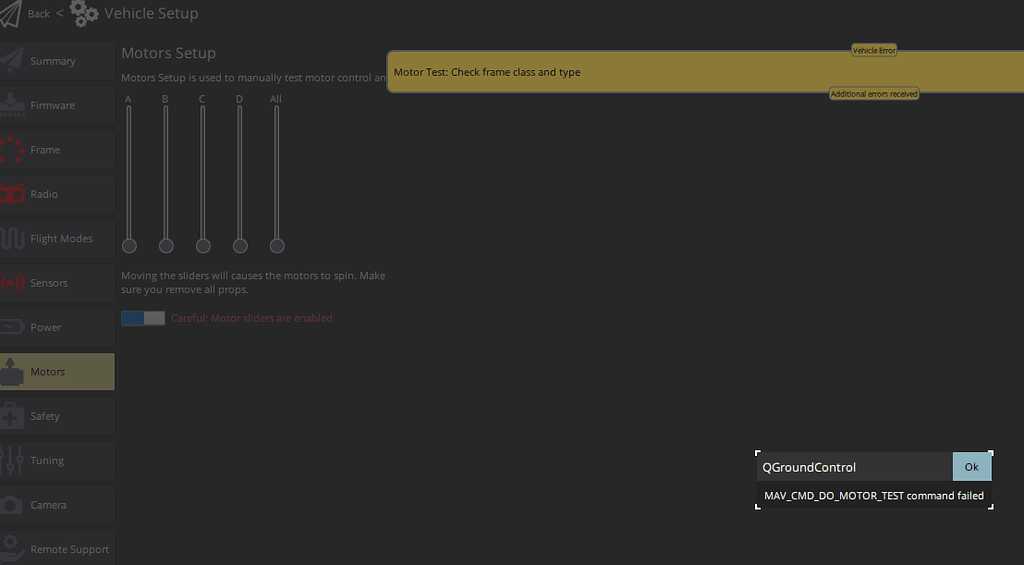
Task: Click the motor C slider handle
Action: pyautogui.click(x=203, y=246)
